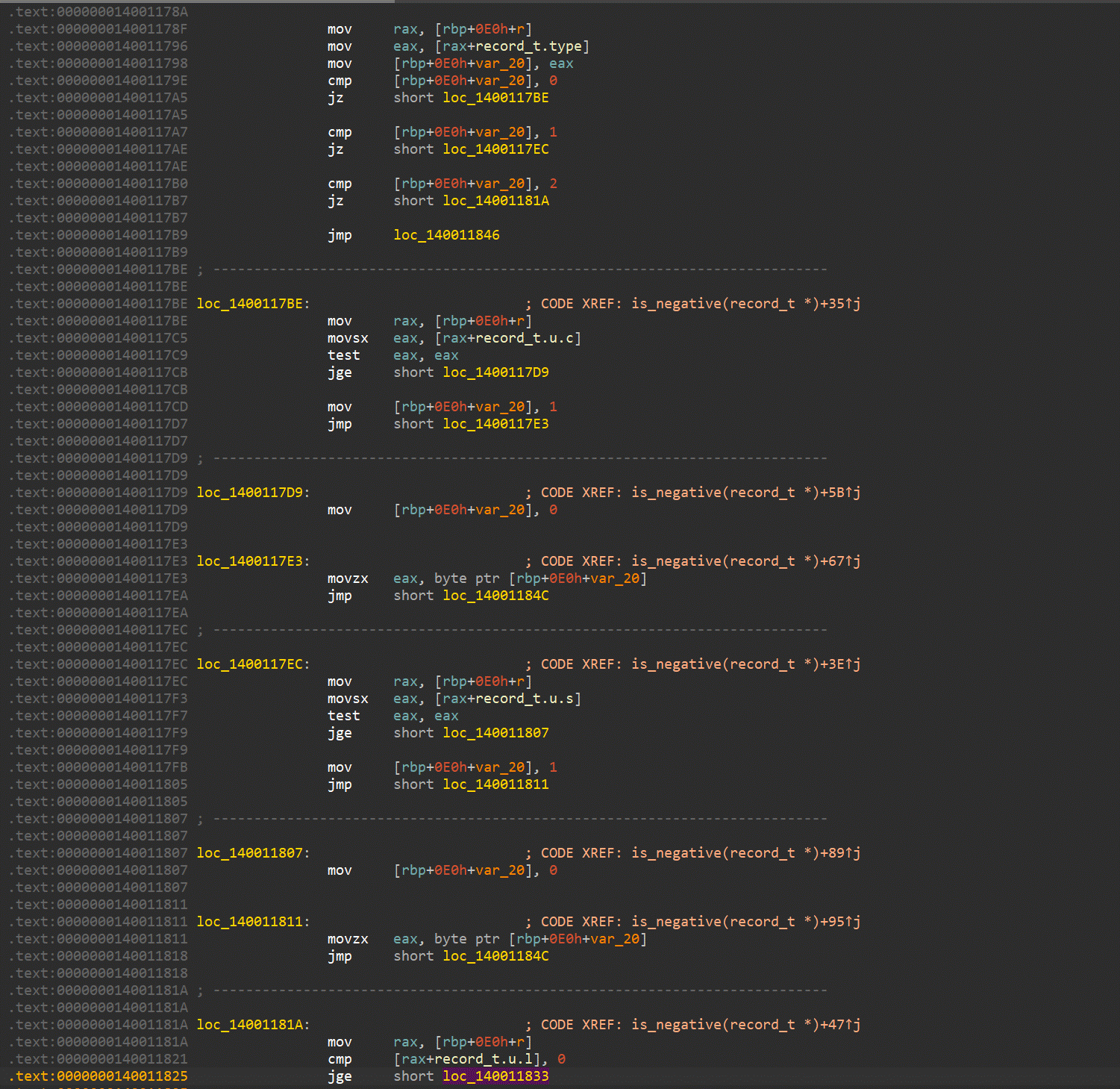
Task: Click loc_1400117BE target in first jz instruction
Action: [495, 98]
